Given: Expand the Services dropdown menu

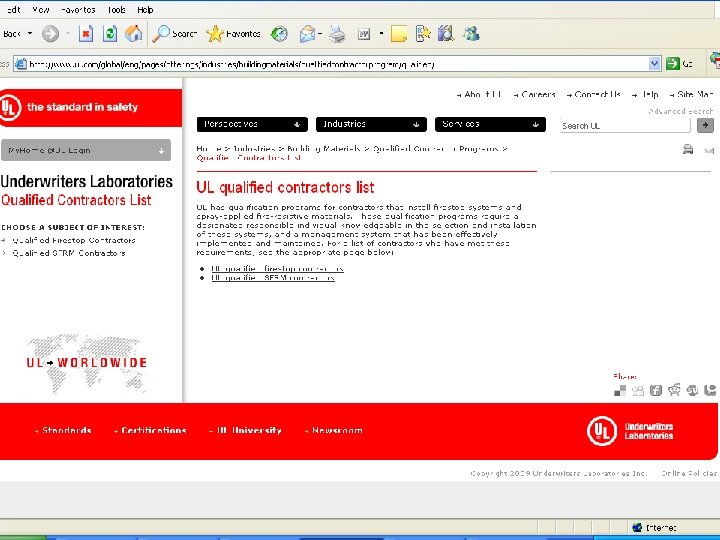Looking at the screenshot, I should (x=490, y=124).
